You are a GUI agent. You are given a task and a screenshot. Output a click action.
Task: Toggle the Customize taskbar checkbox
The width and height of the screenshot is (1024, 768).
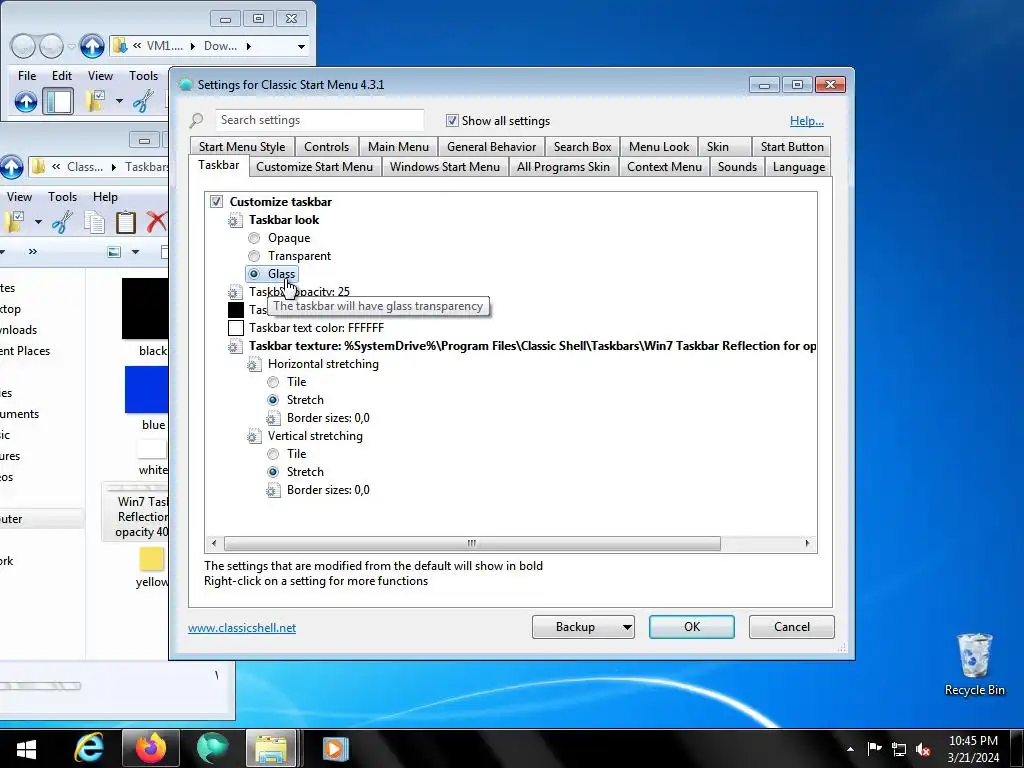(216, 202)
